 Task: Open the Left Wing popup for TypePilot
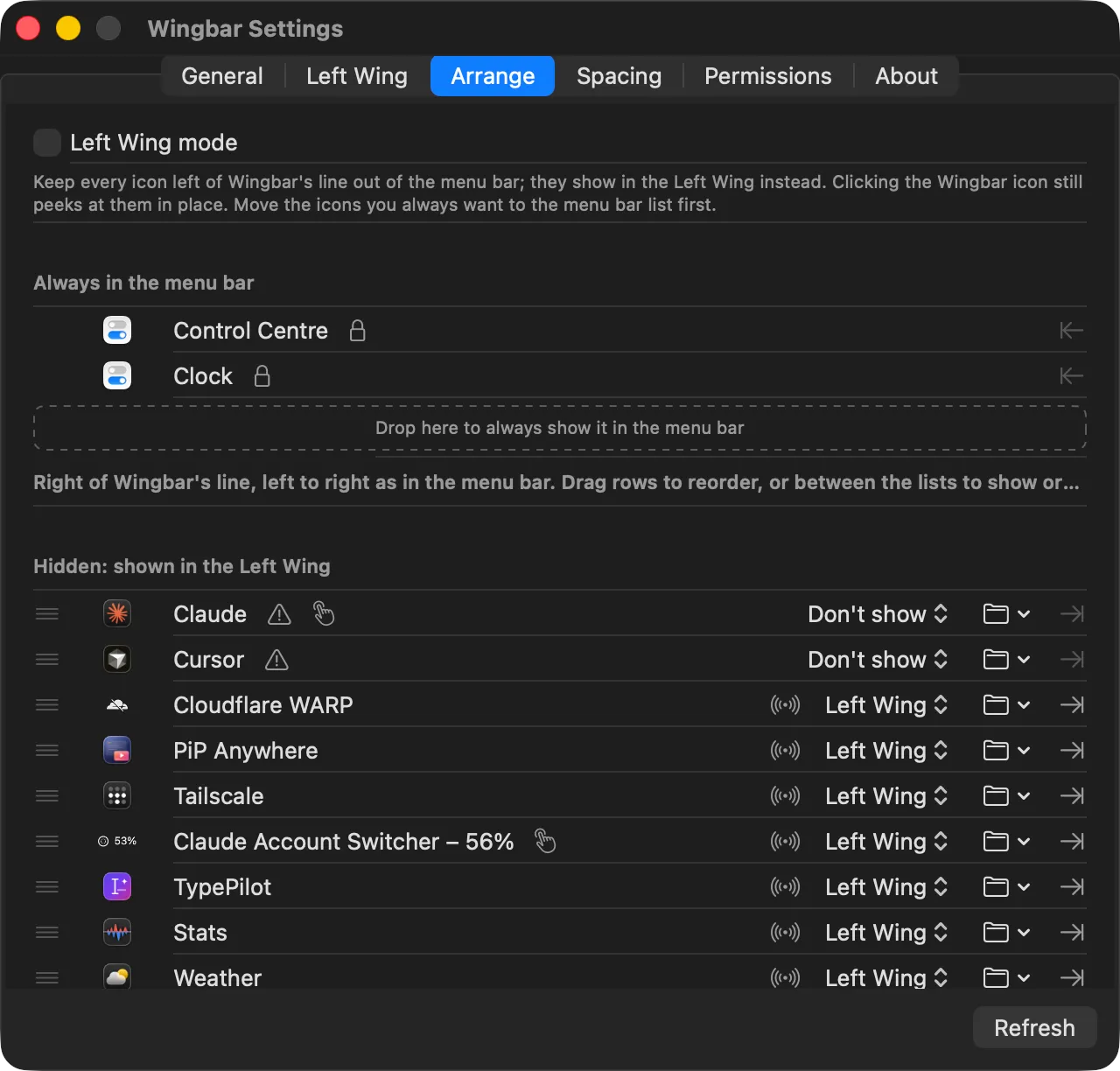click(x=886, y=886)
